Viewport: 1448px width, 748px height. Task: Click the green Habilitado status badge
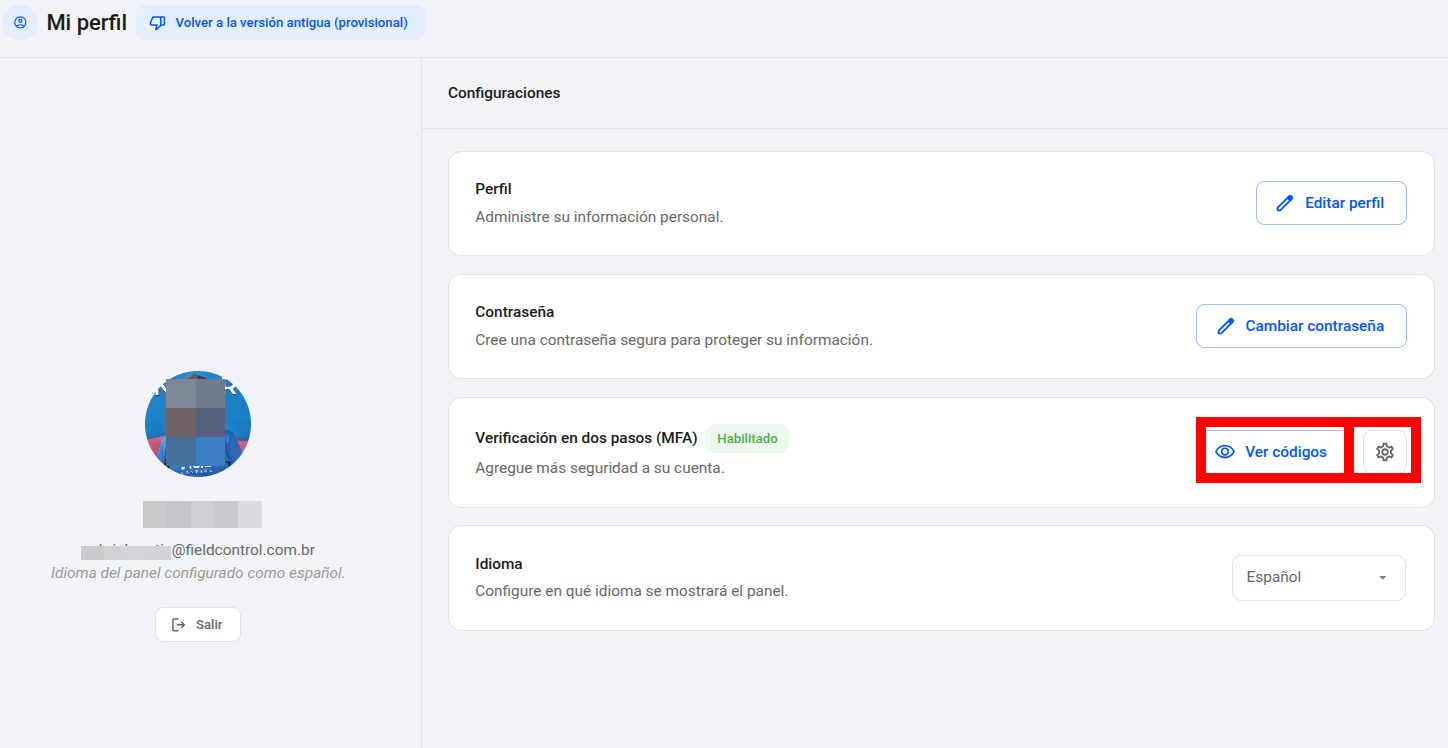coord(747,438)
